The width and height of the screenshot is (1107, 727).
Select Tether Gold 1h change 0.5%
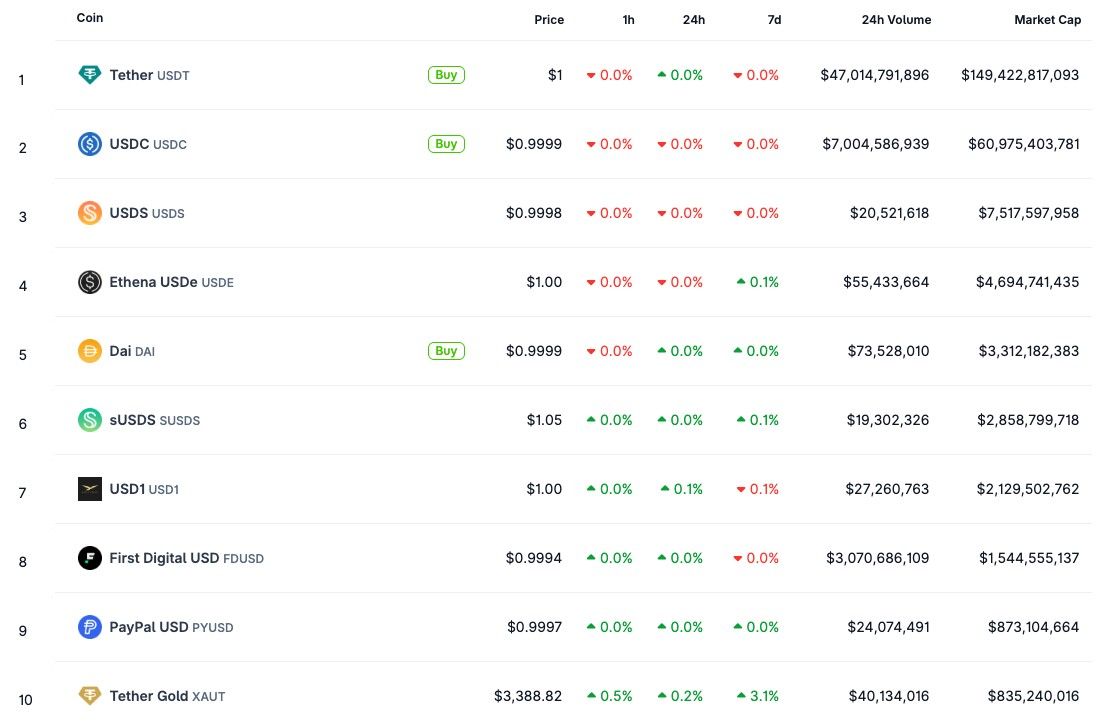pos(609,696)
